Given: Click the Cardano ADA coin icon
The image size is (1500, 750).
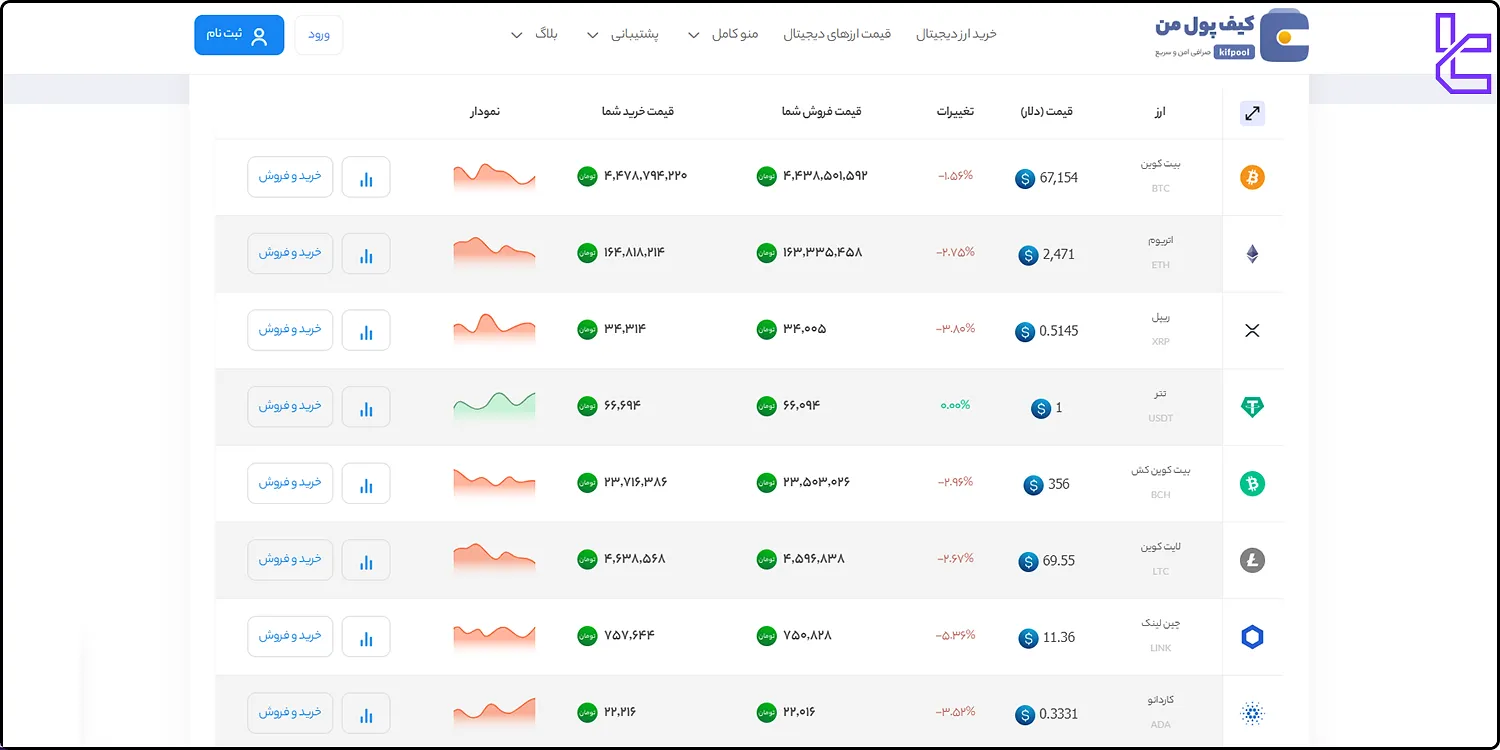Looking at the screenshot, I should (x=1252, y=714).
